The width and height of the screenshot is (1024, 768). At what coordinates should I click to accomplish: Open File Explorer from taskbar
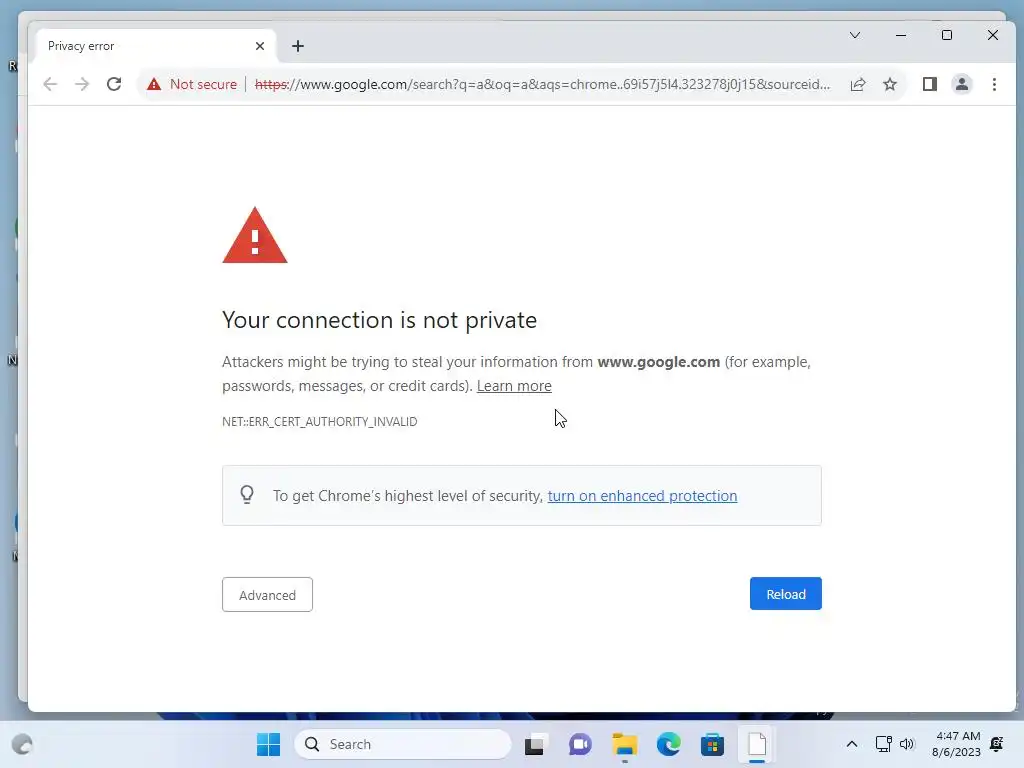[x=624, y=744]
